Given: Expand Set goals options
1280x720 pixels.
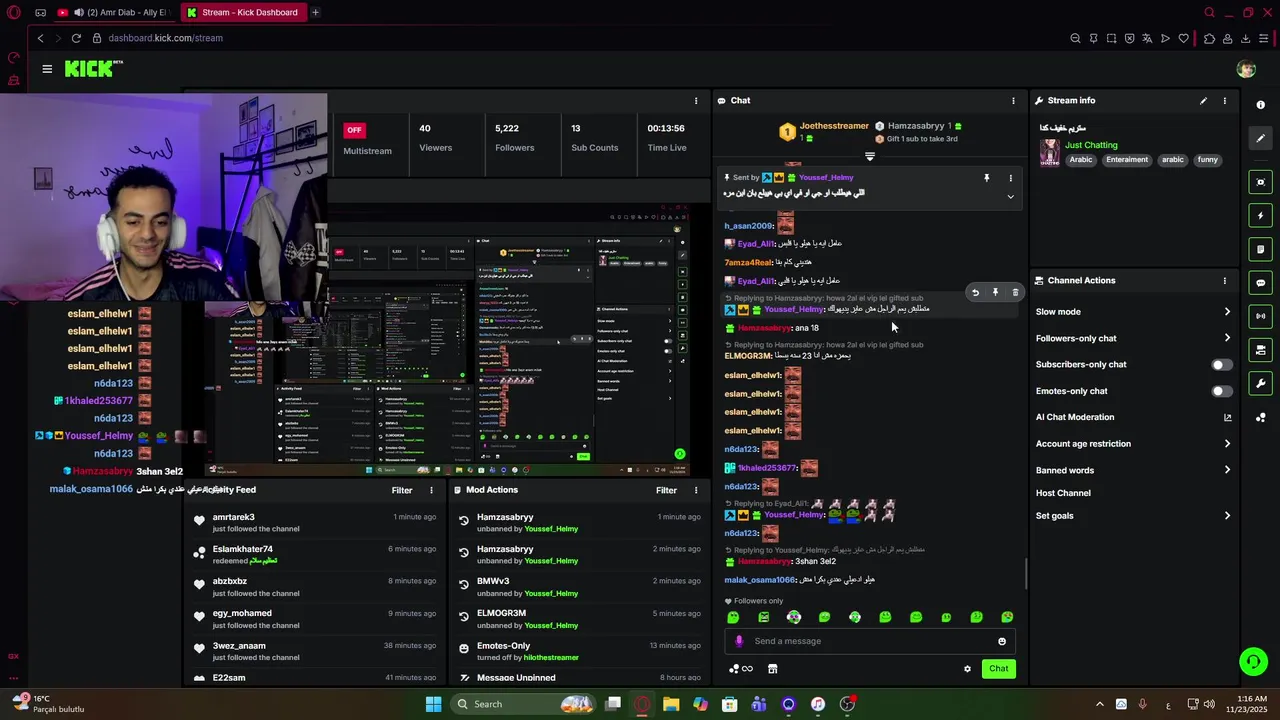Looking at the screenshot, I should [x=1227, y=516].
